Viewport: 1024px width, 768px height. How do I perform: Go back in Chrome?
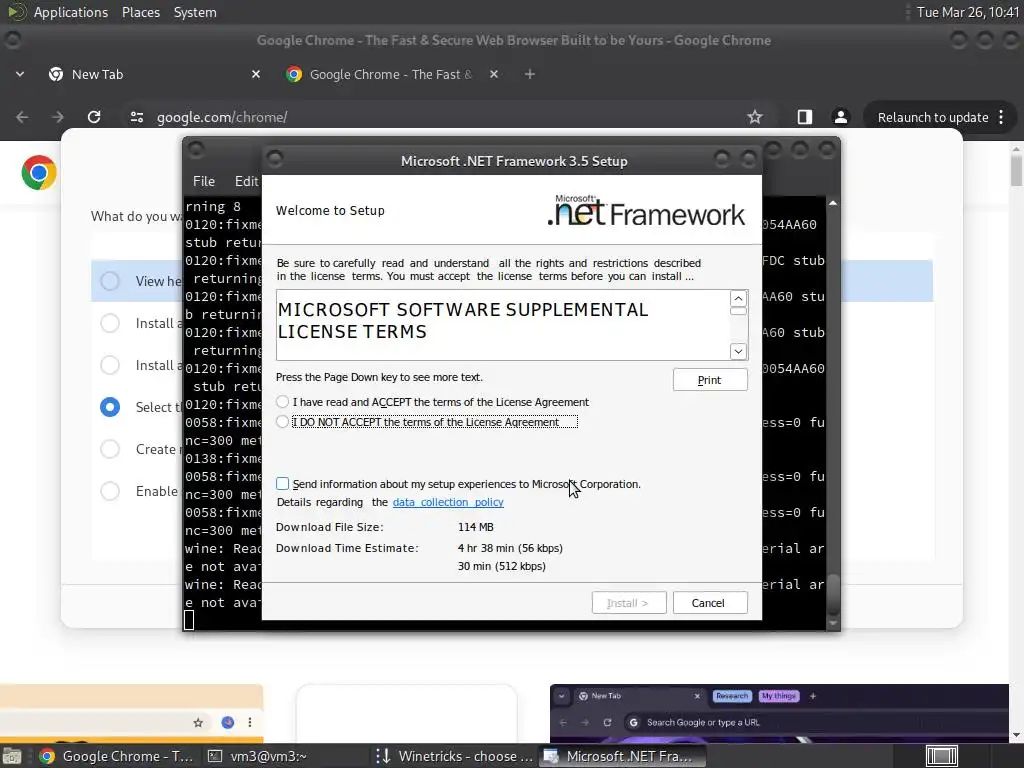tap(22, 117)
